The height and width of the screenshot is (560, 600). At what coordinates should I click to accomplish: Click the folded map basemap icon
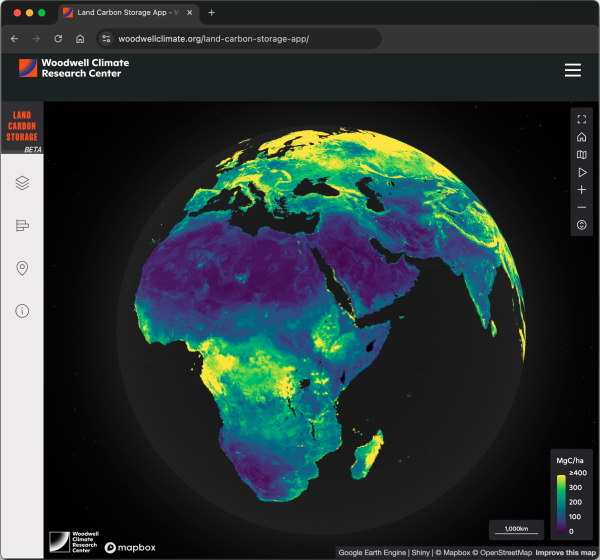(582, 155)
